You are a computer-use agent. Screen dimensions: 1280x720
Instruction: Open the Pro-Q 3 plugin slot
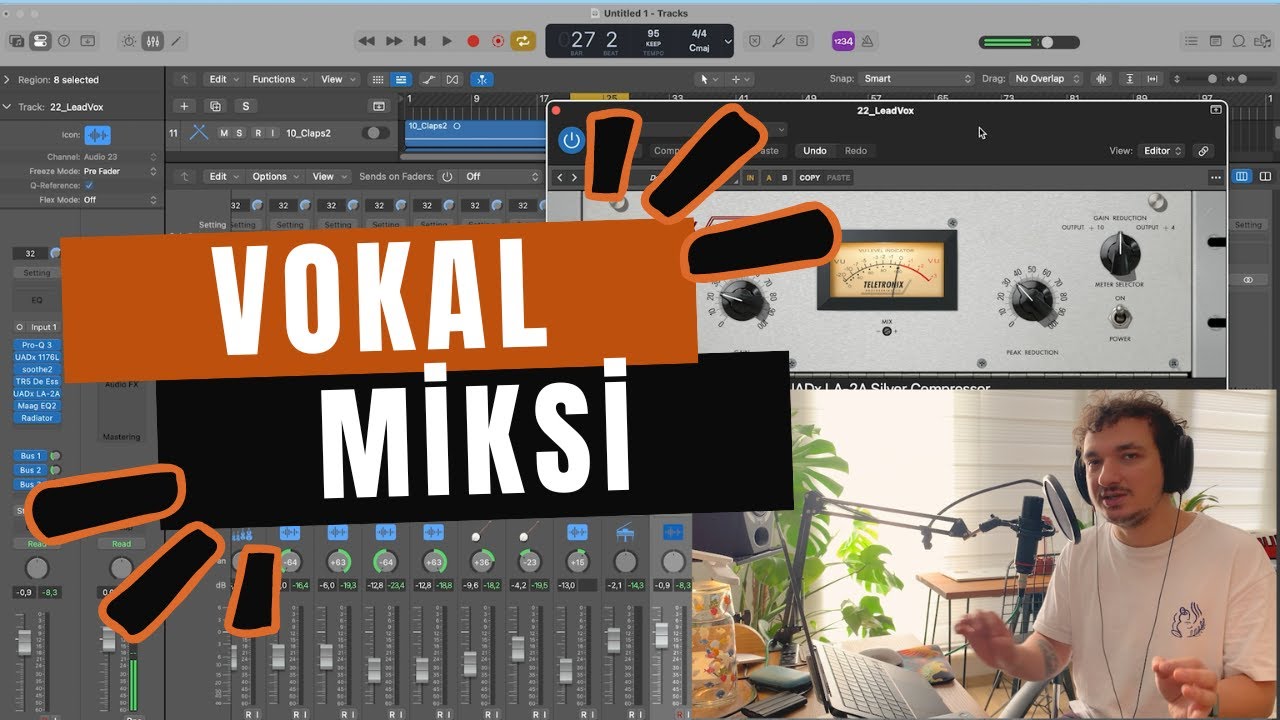(37, 345)
